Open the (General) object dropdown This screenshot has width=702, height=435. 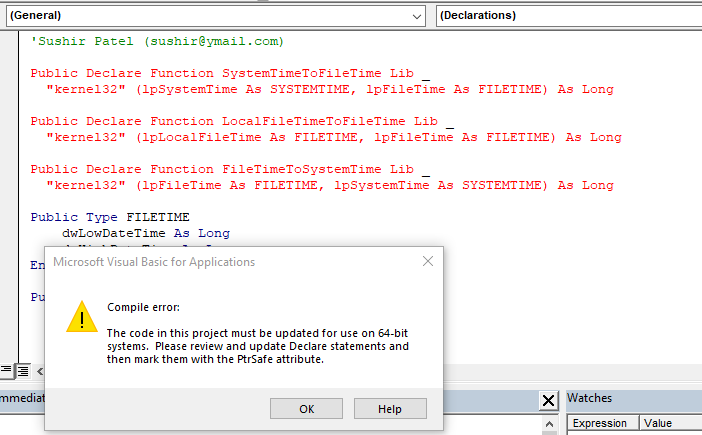click(x=215, y=16)
